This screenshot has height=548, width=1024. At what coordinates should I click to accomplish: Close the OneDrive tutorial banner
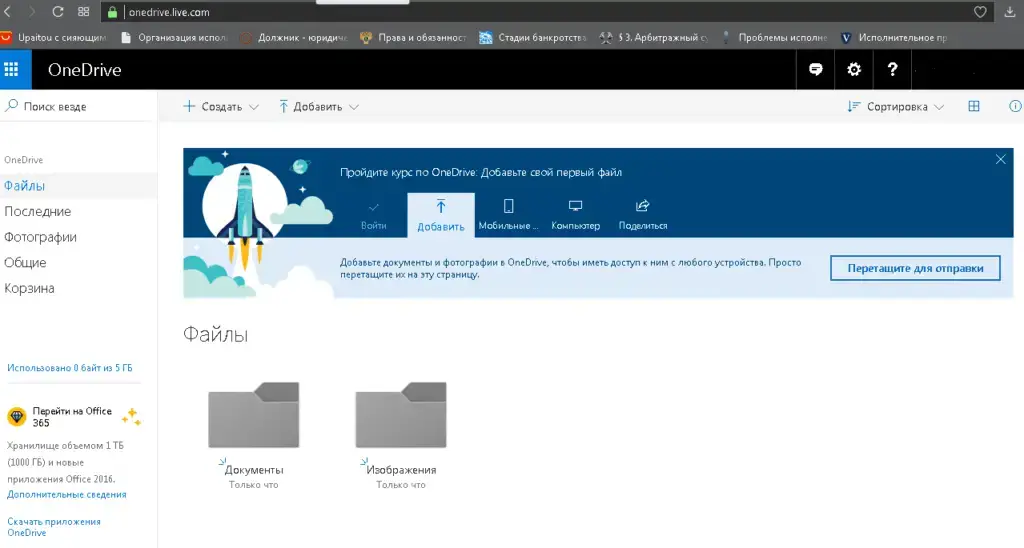tap(1000, 160)
